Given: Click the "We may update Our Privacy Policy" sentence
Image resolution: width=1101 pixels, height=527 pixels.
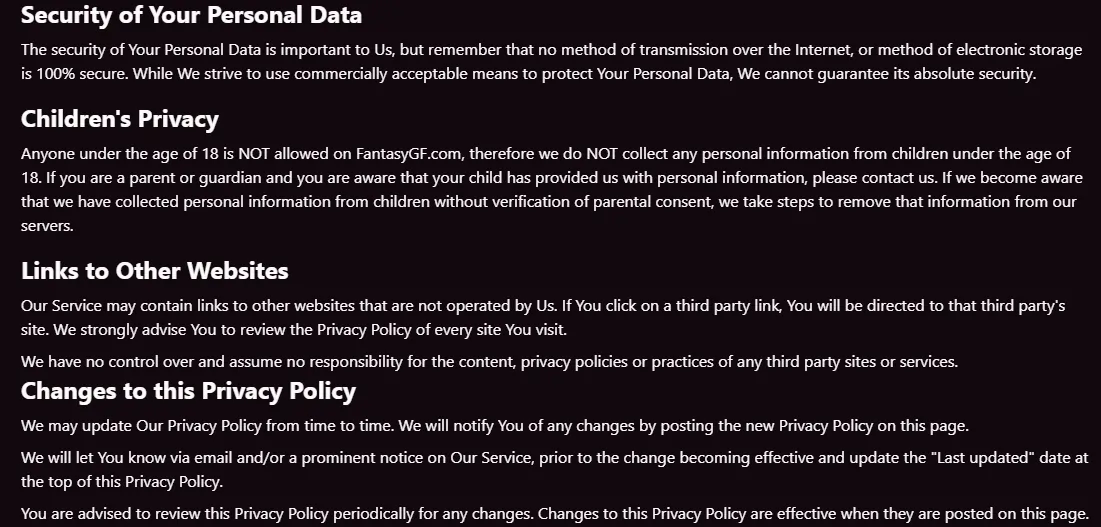Looking at the screenshot, I should pyautogui.click(x=207, y=426).
